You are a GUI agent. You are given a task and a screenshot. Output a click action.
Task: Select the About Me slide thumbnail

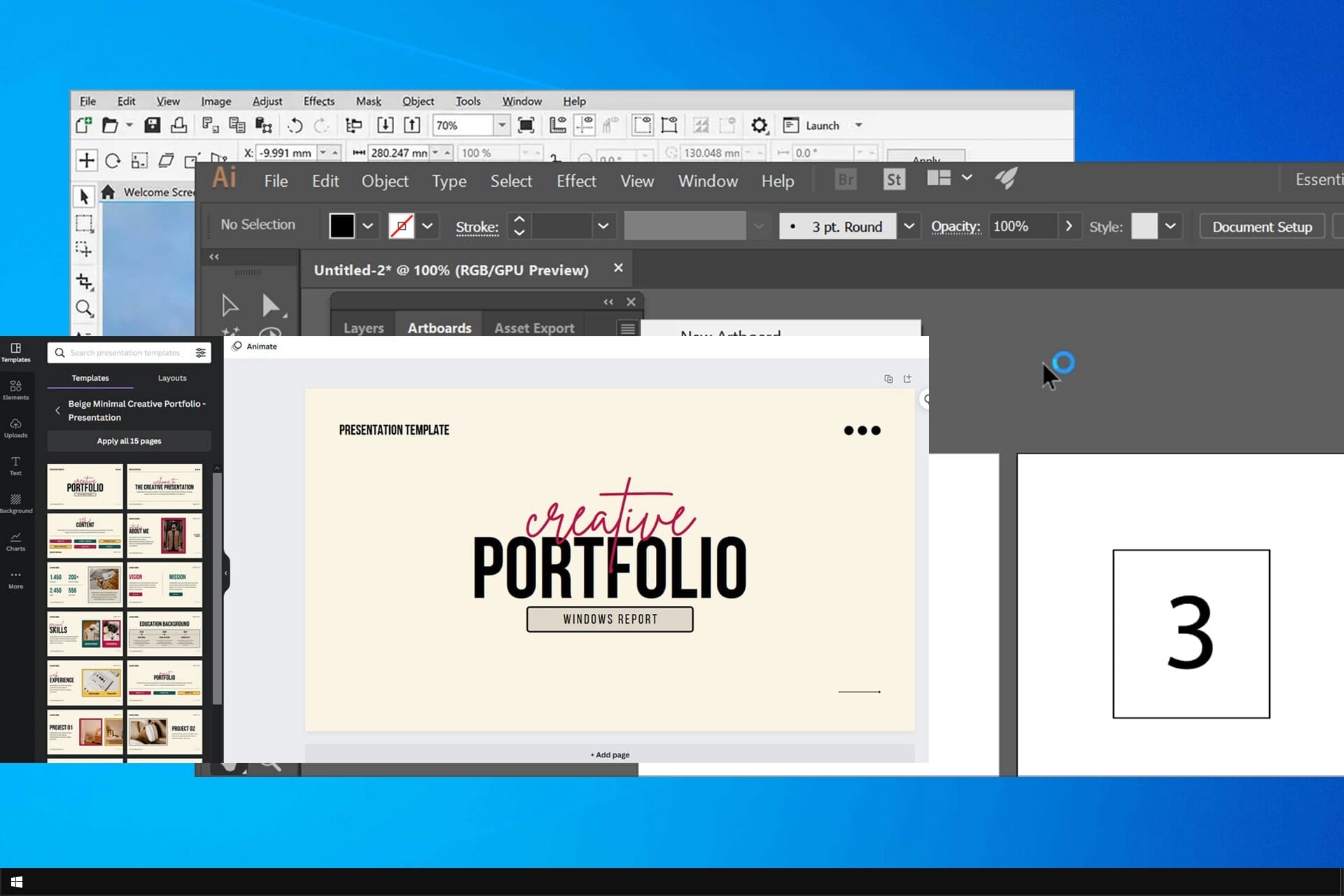164,535
